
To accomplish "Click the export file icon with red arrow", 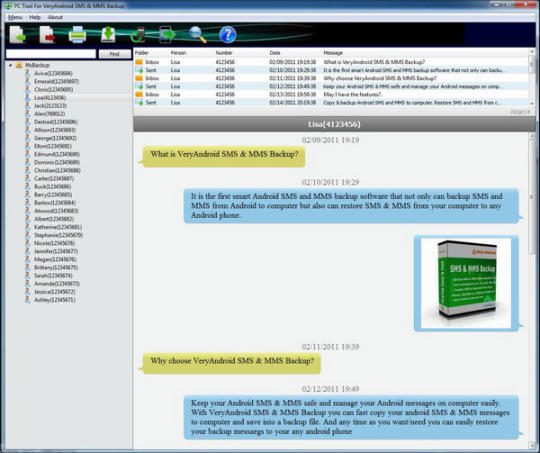I will [x=47, y=34].
